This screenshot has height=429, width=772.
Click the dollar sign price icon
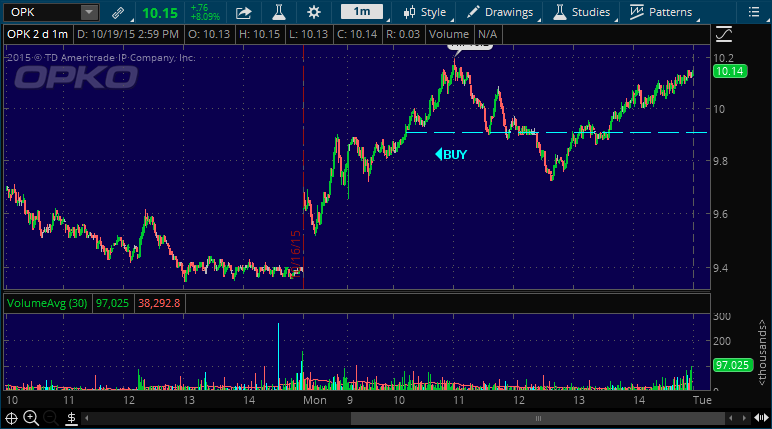[x=71, y=419]
